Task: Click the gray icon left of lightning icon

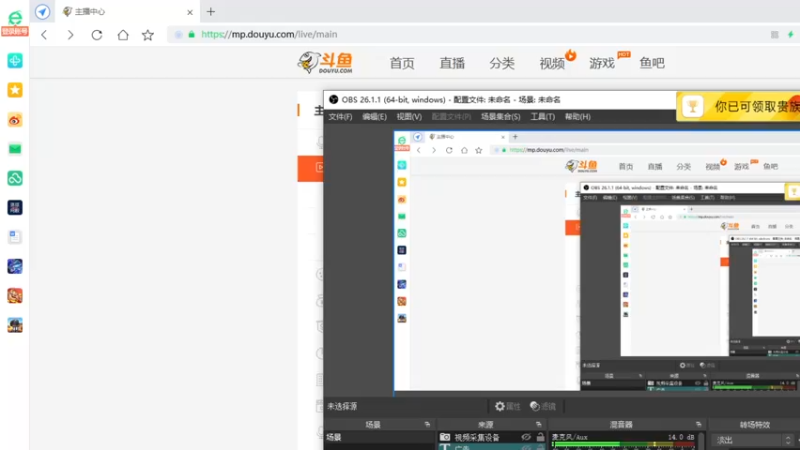Action: [774, 35]
